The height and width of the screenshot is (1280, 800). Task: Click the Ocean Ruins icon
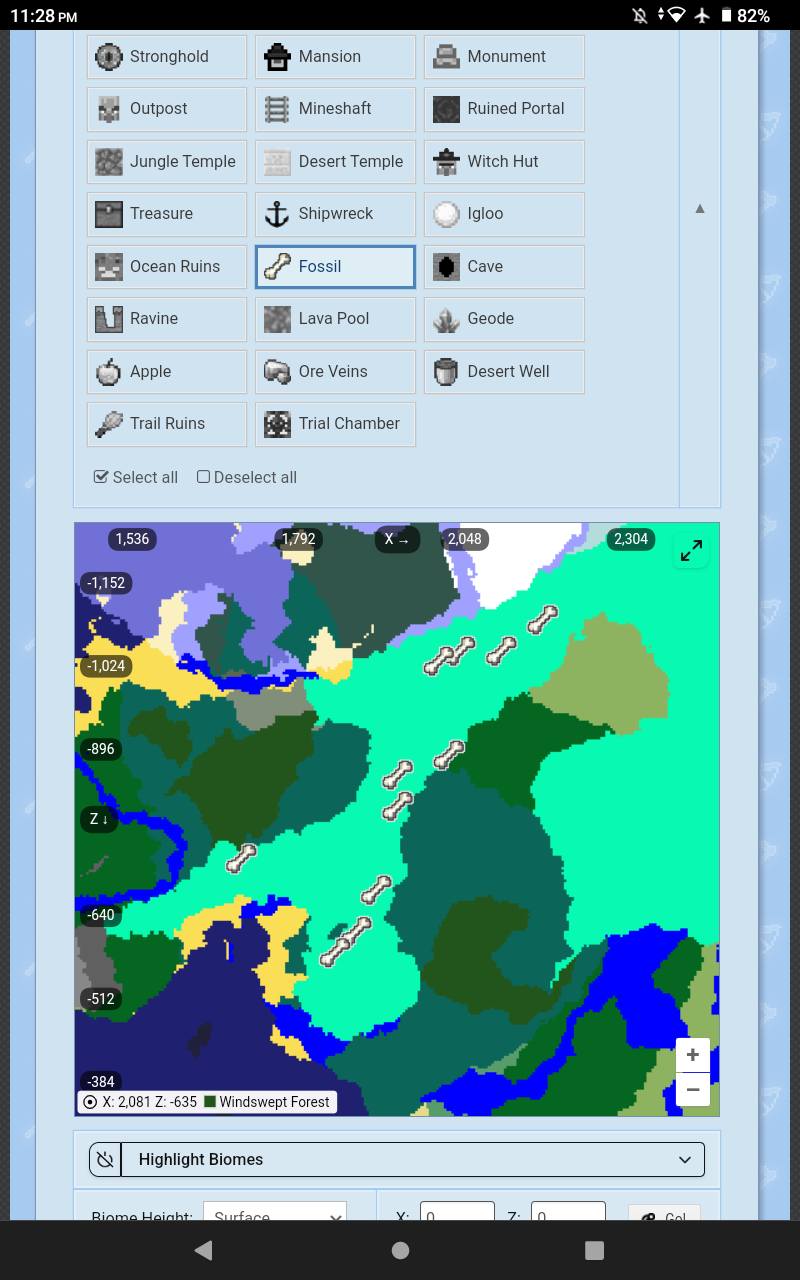[108, 267]
